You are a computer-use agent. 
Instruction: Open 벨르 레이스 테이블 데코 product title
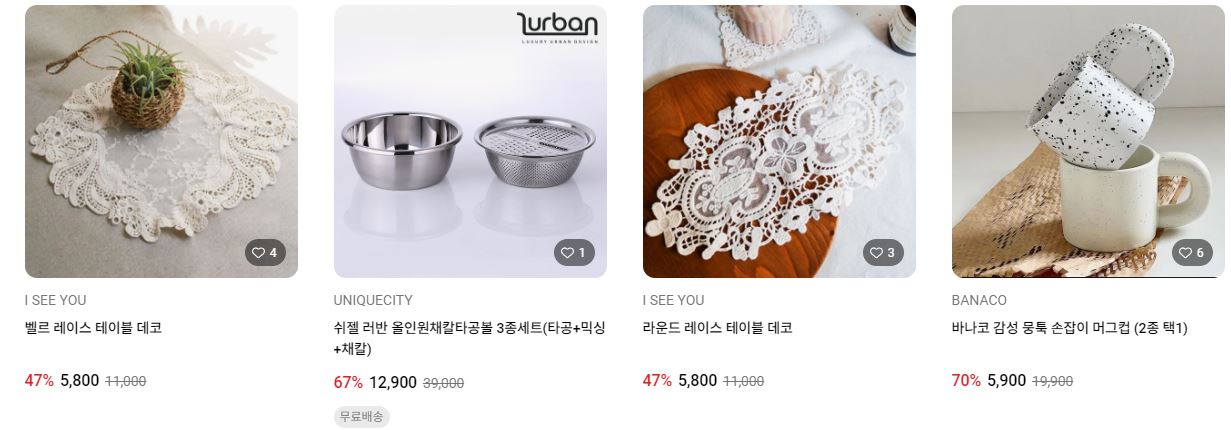93,328
